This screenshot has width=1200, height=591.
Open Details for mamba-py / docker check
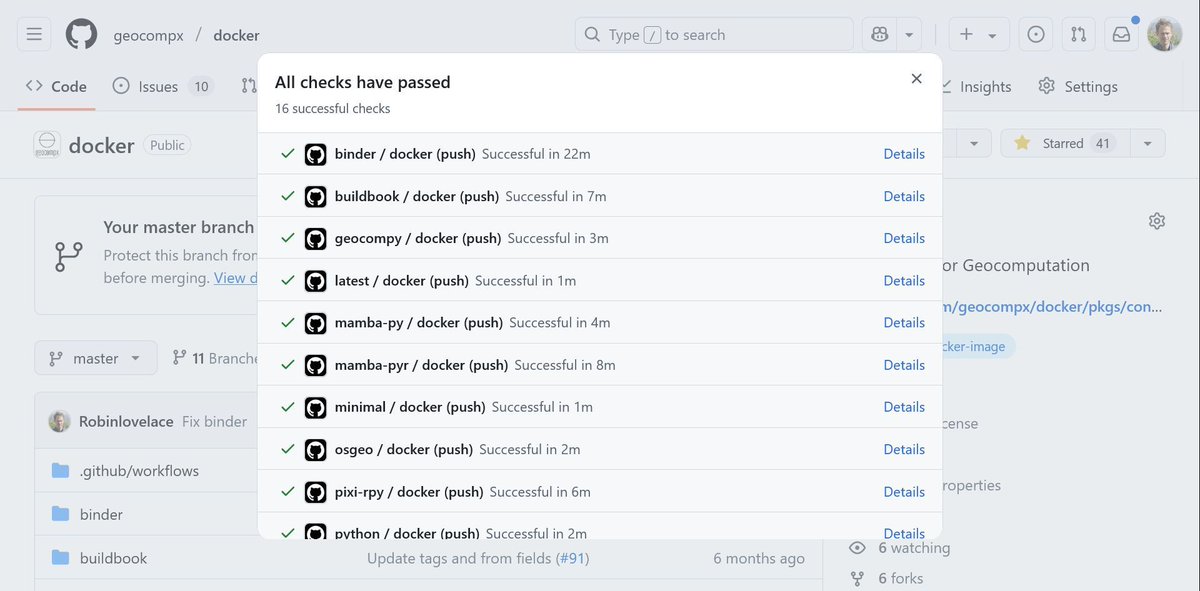(904, 323)
